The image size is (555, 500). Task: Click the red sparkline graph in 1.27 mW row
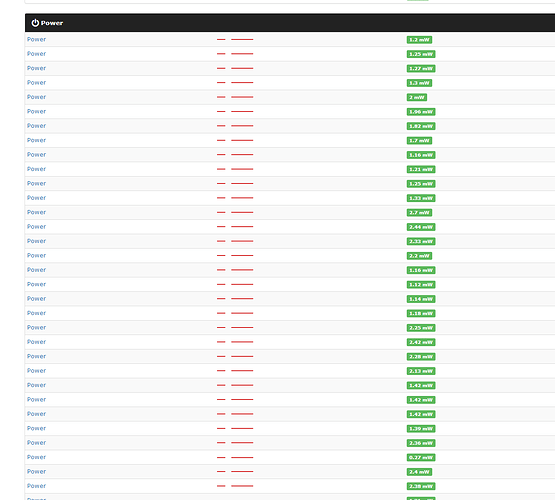(235, 68)
